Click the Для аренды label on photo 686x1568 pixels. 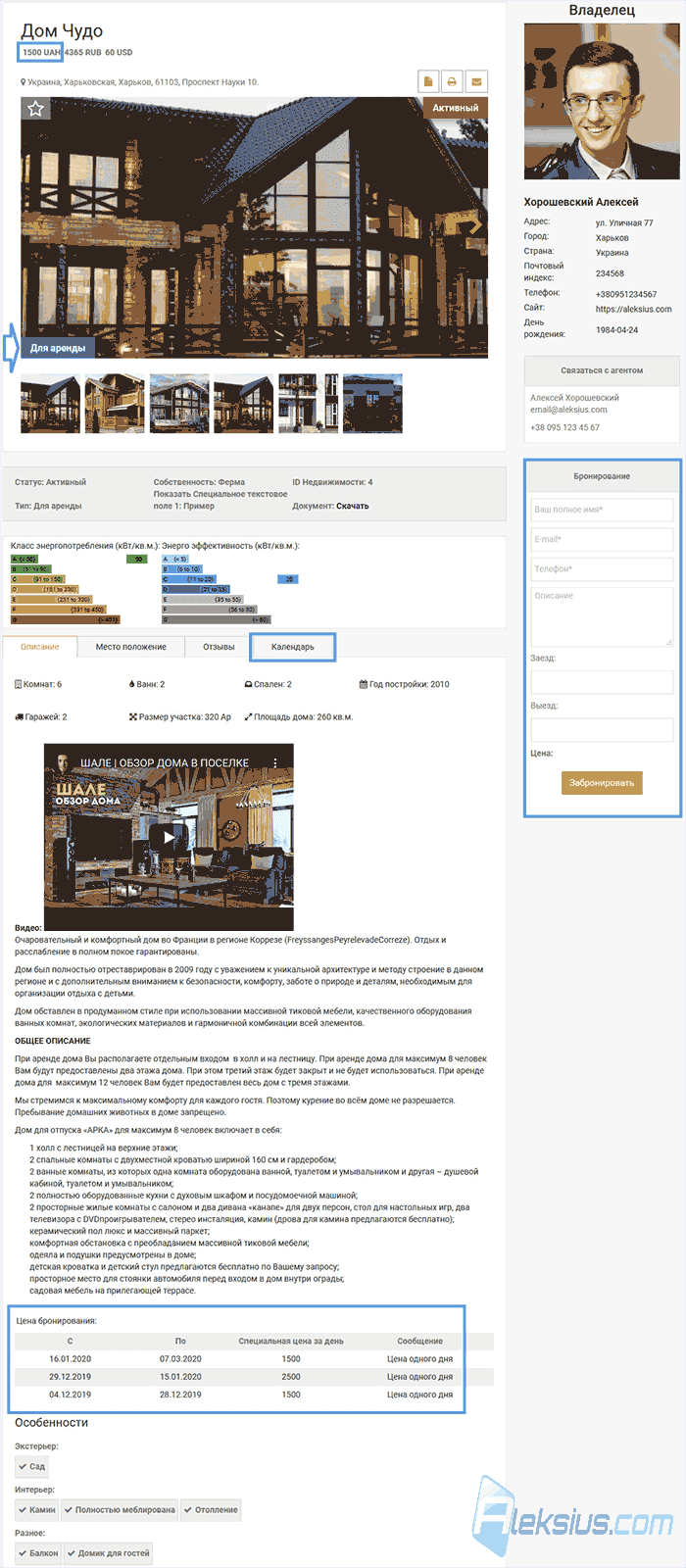click(x=58, y=348)
